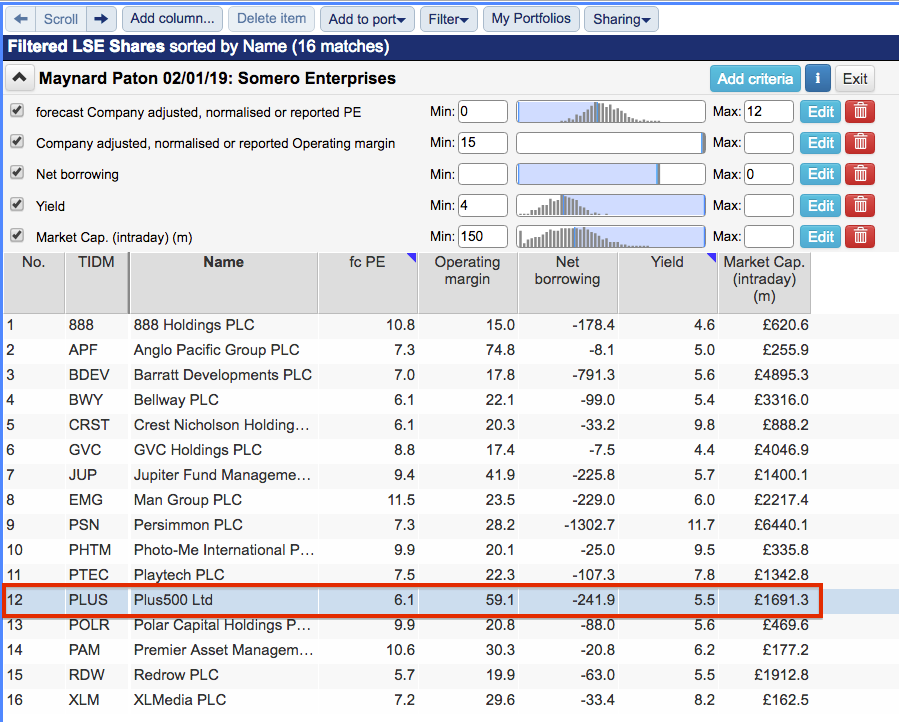Edit the Operating margin criterion
Screen dimensions: 899x722
click(820, 143)
